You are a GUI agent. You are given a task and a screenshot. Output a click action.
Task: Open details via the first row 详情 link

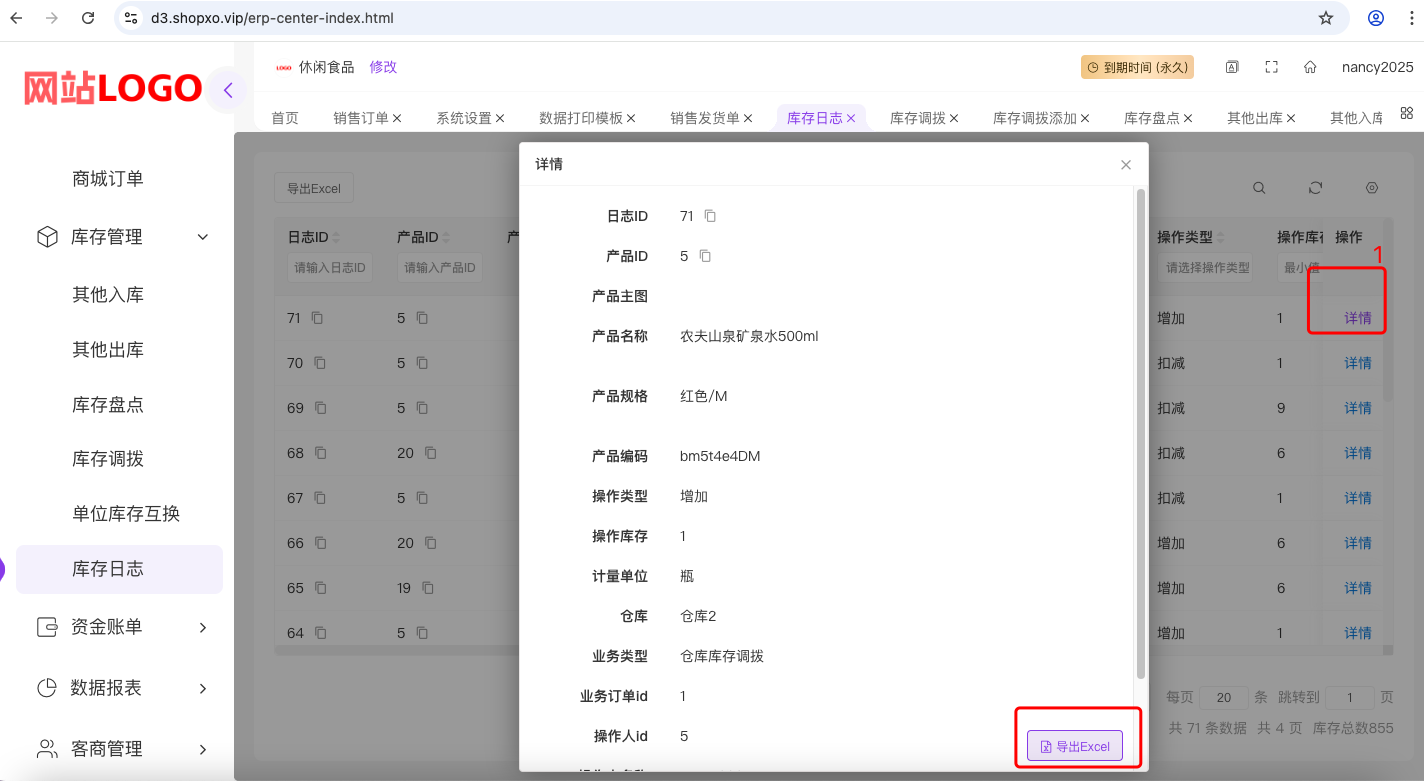1357,318
